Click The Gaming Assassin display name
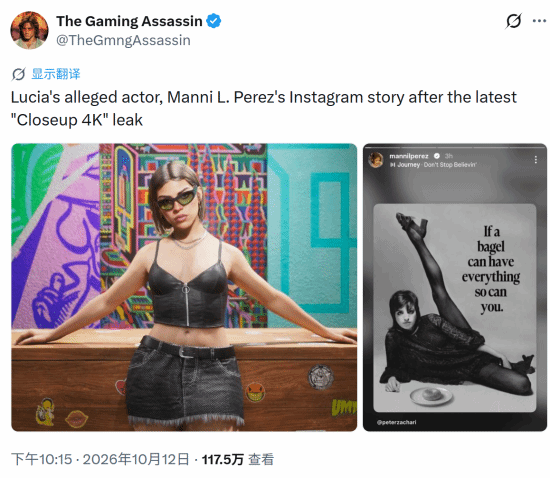The height and width of the screenshot is (478, 550). coord(129,21)
